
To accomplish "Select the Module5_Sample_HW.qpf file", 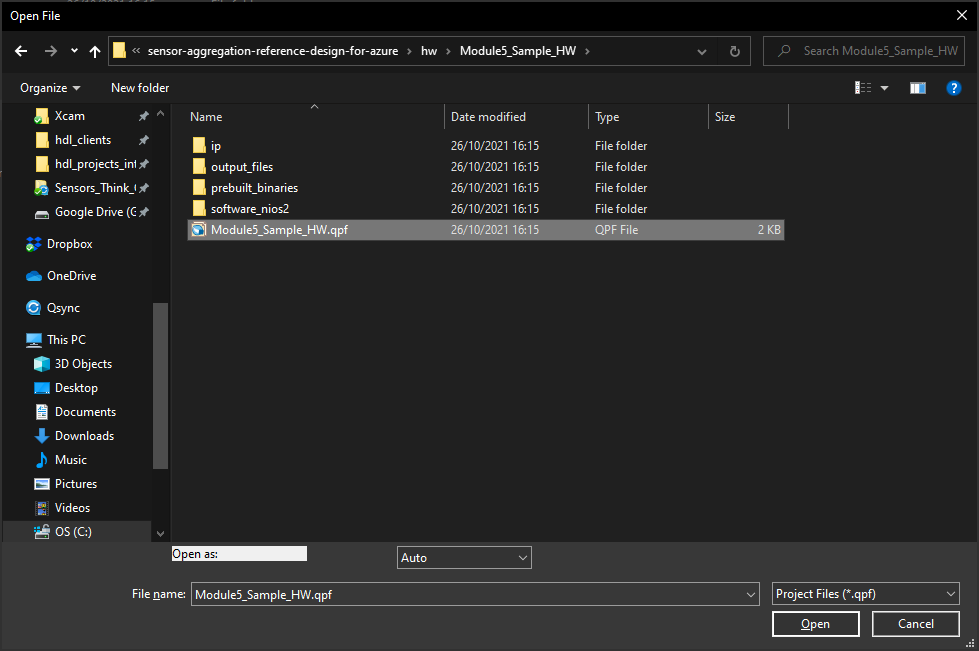I will [279, 230].
